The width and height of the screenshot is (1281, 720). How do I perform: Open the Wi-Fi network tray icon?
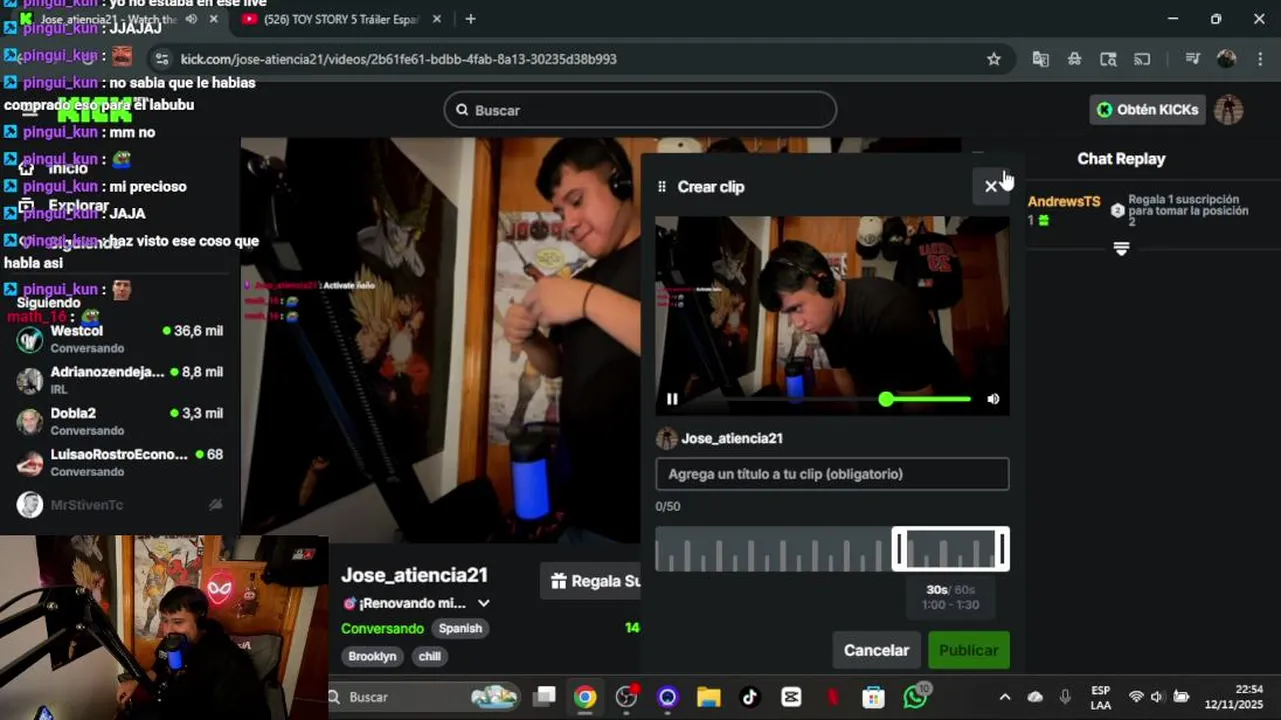pos(1135,697)
